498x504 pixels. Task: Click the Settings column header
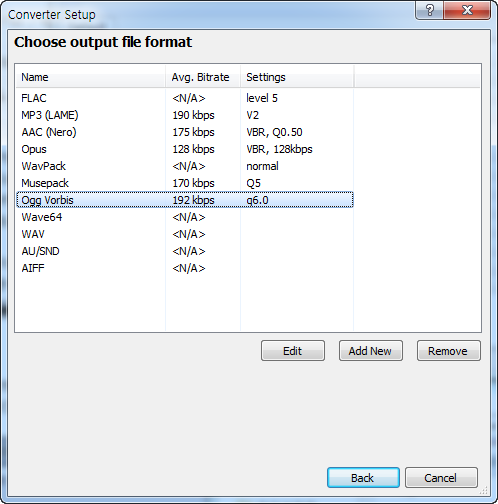[297, 77]
